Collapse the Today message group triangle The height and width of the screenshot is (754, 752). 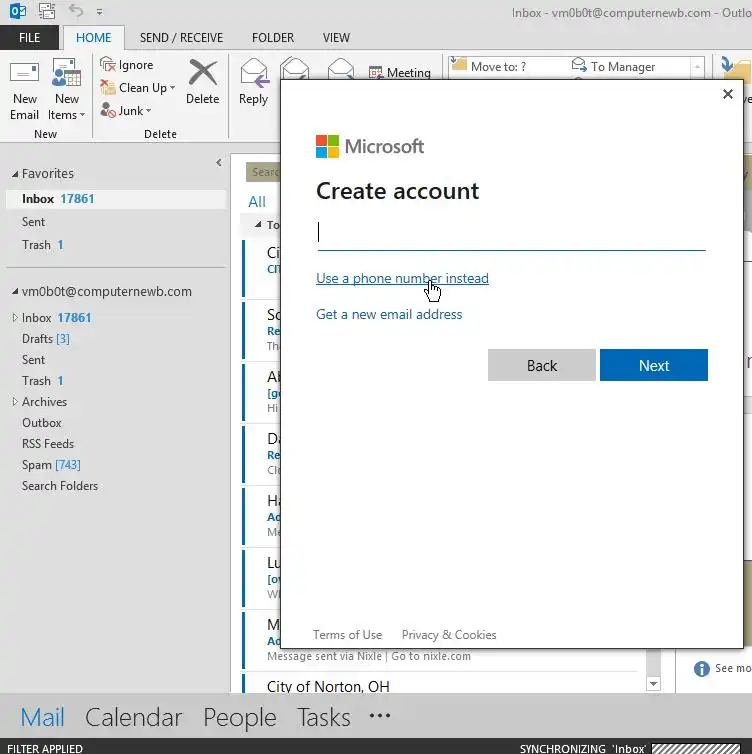(258, 225)
